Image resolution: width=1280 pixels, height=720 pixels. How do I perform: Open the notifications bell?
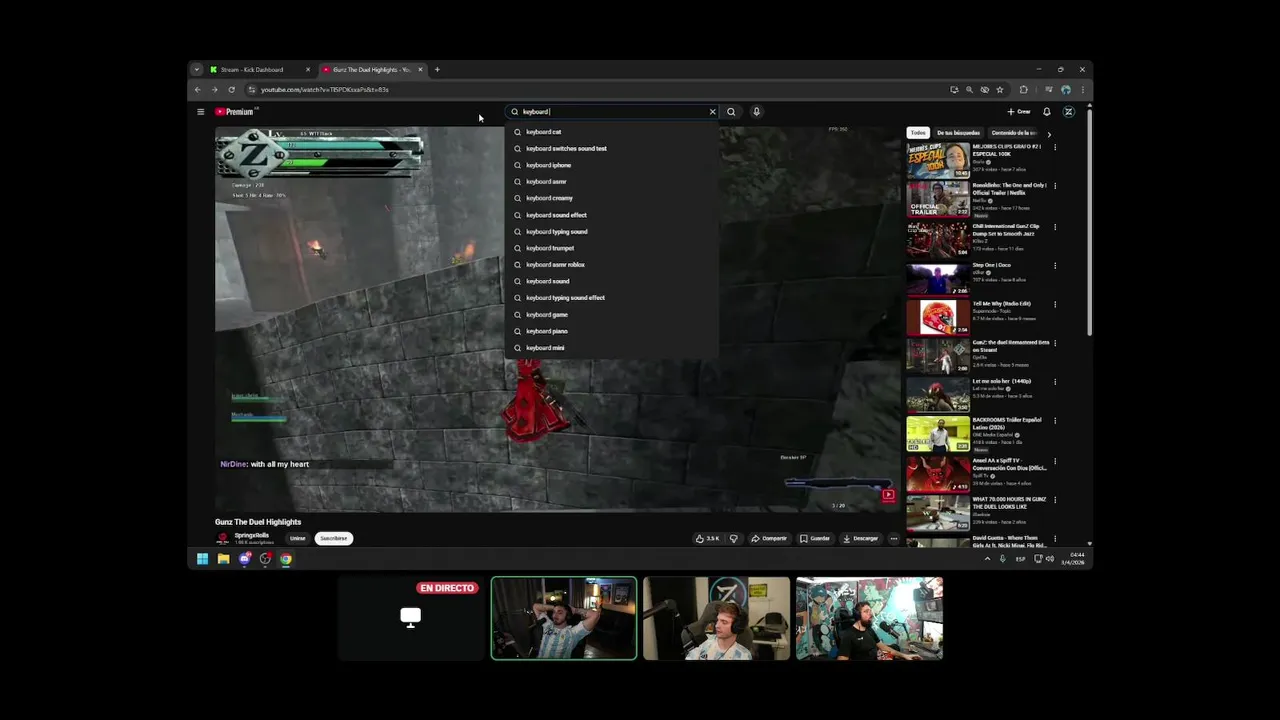click(x=1046, y=112)
